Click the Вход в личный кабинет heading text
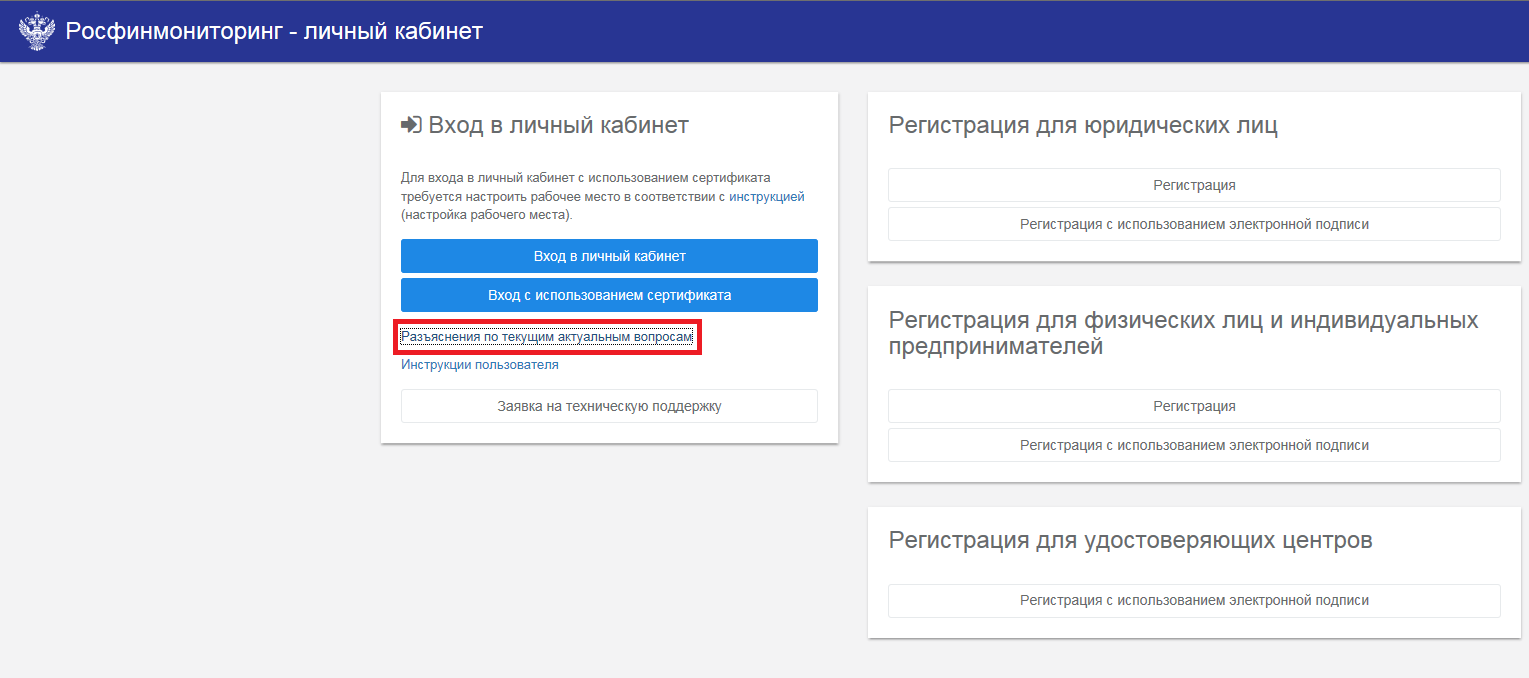This screenshot has width=1529, height=678. click(x=558, y=125)
